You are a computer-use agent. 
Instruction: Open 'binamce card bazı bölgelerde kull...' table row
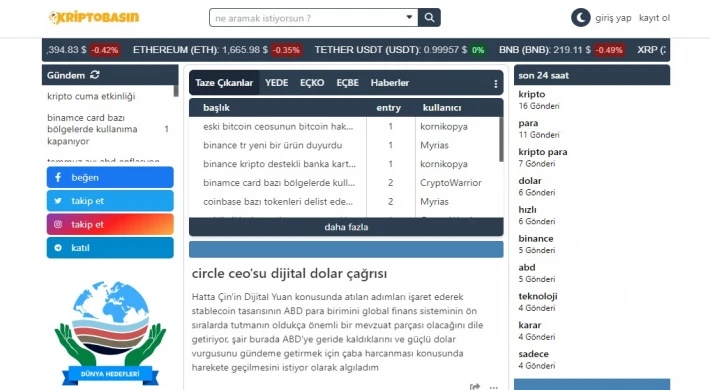pos(279,183)
